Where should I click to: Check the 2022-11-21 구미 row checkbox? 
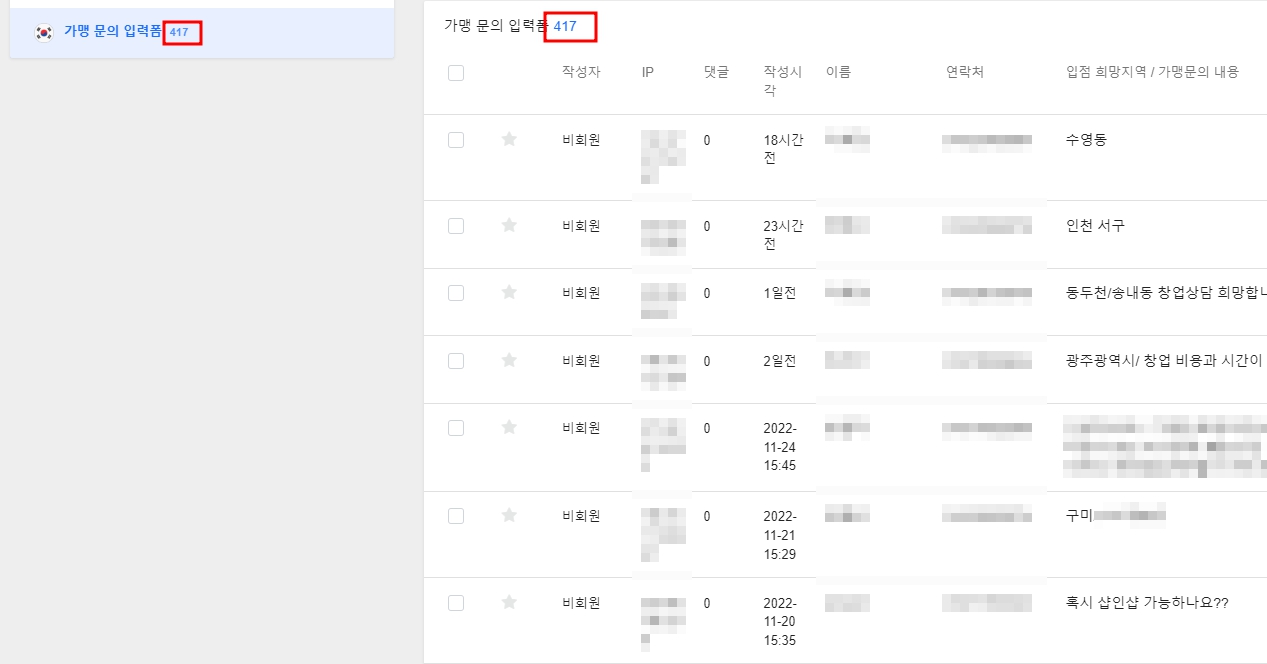coord(456,516)
